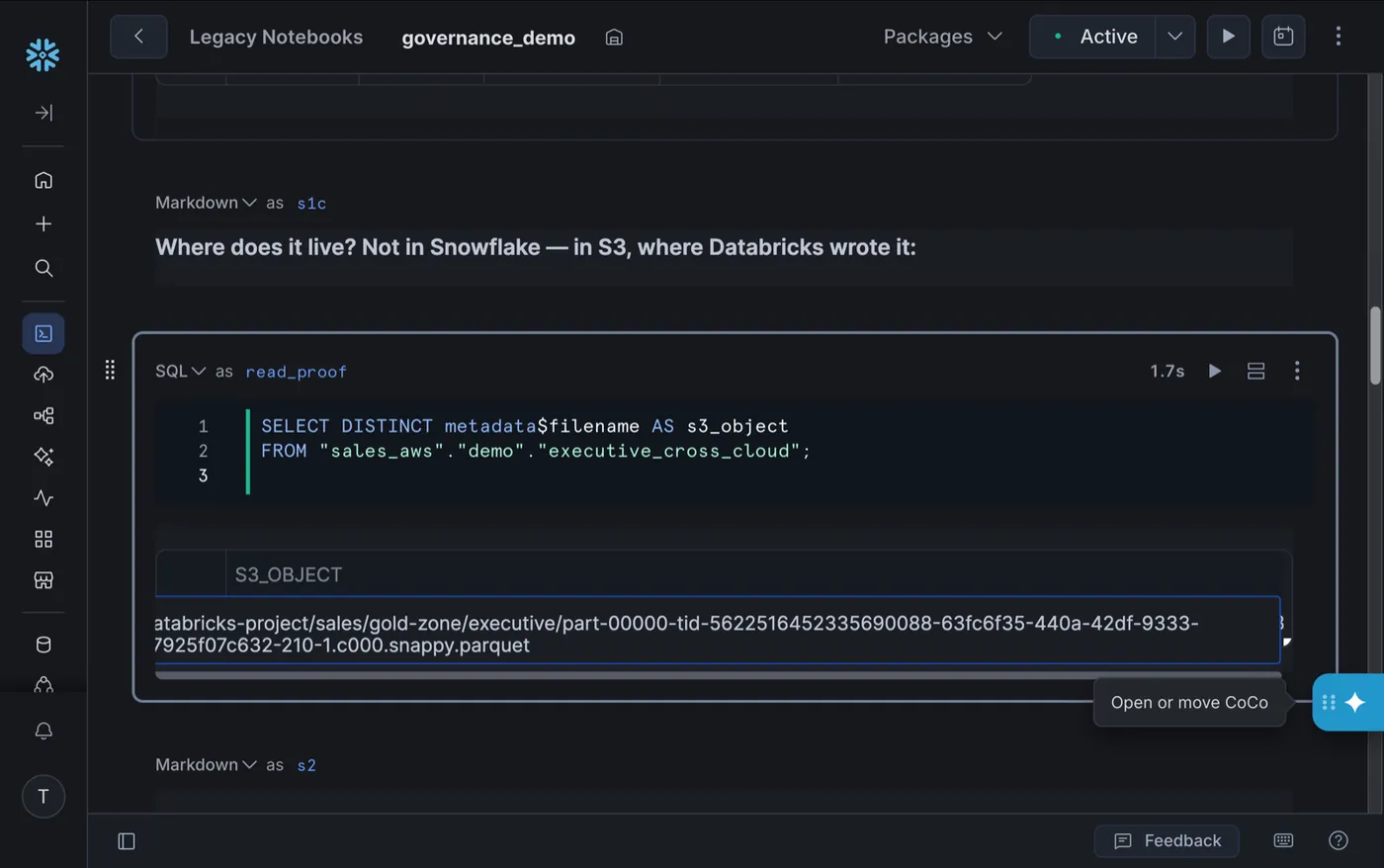Image resolution: width=1384 pixels, height=868 pixels.
Task: Run all cells in notebook
Action: [1228, 37]
